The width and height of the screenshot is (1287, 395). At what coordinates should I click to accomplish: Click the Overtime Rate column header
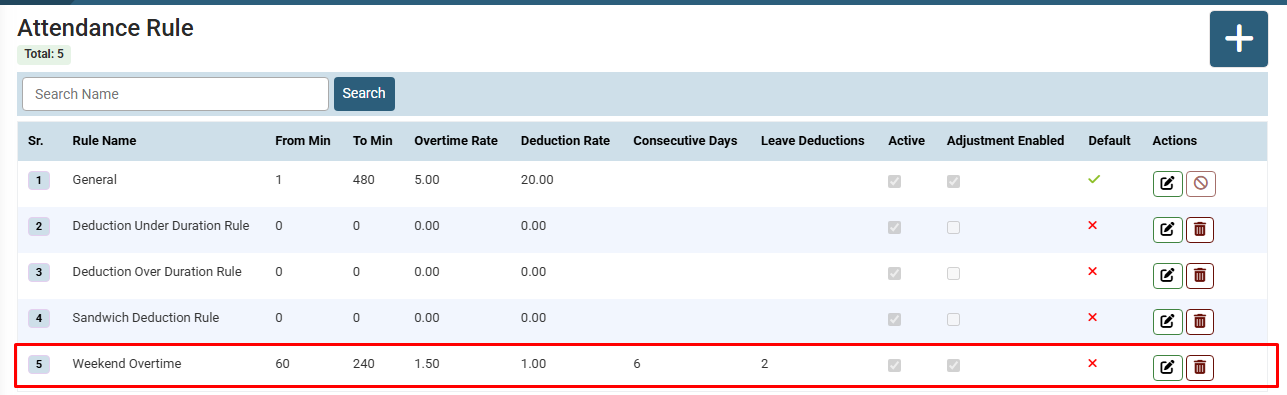(x=456, y=141)
